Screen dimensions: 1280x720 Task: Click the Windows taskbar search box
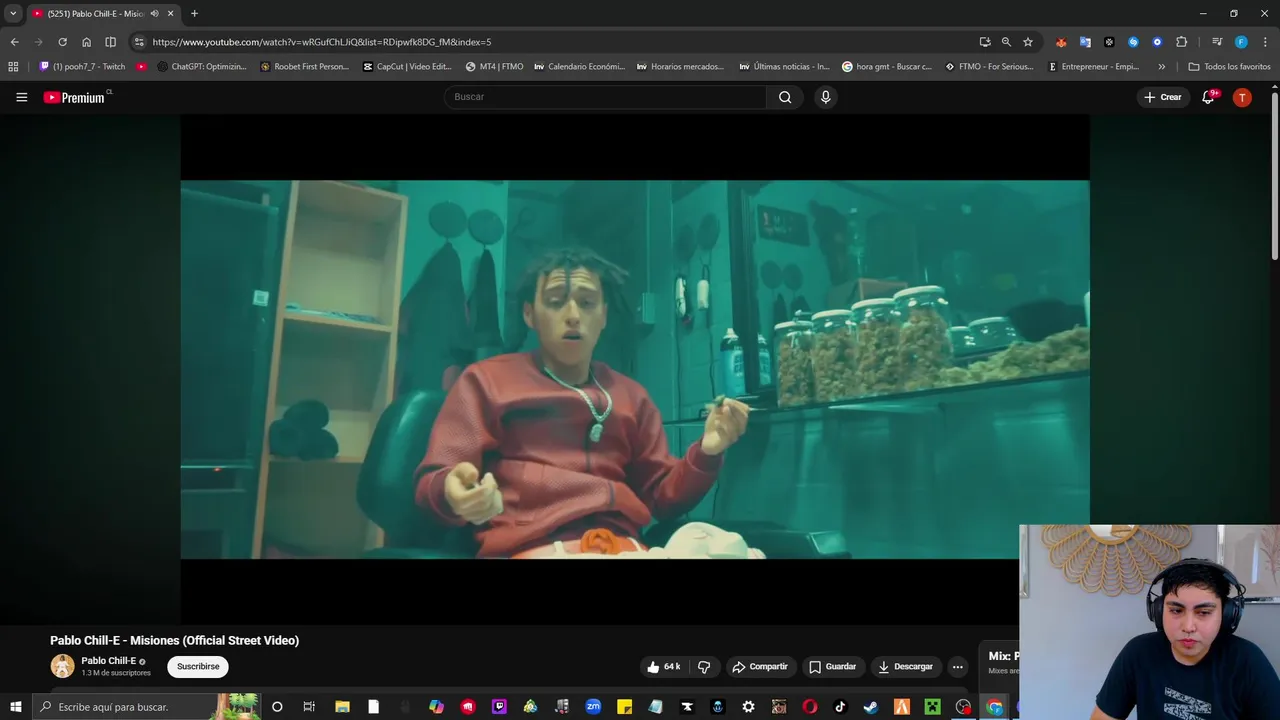145,707
